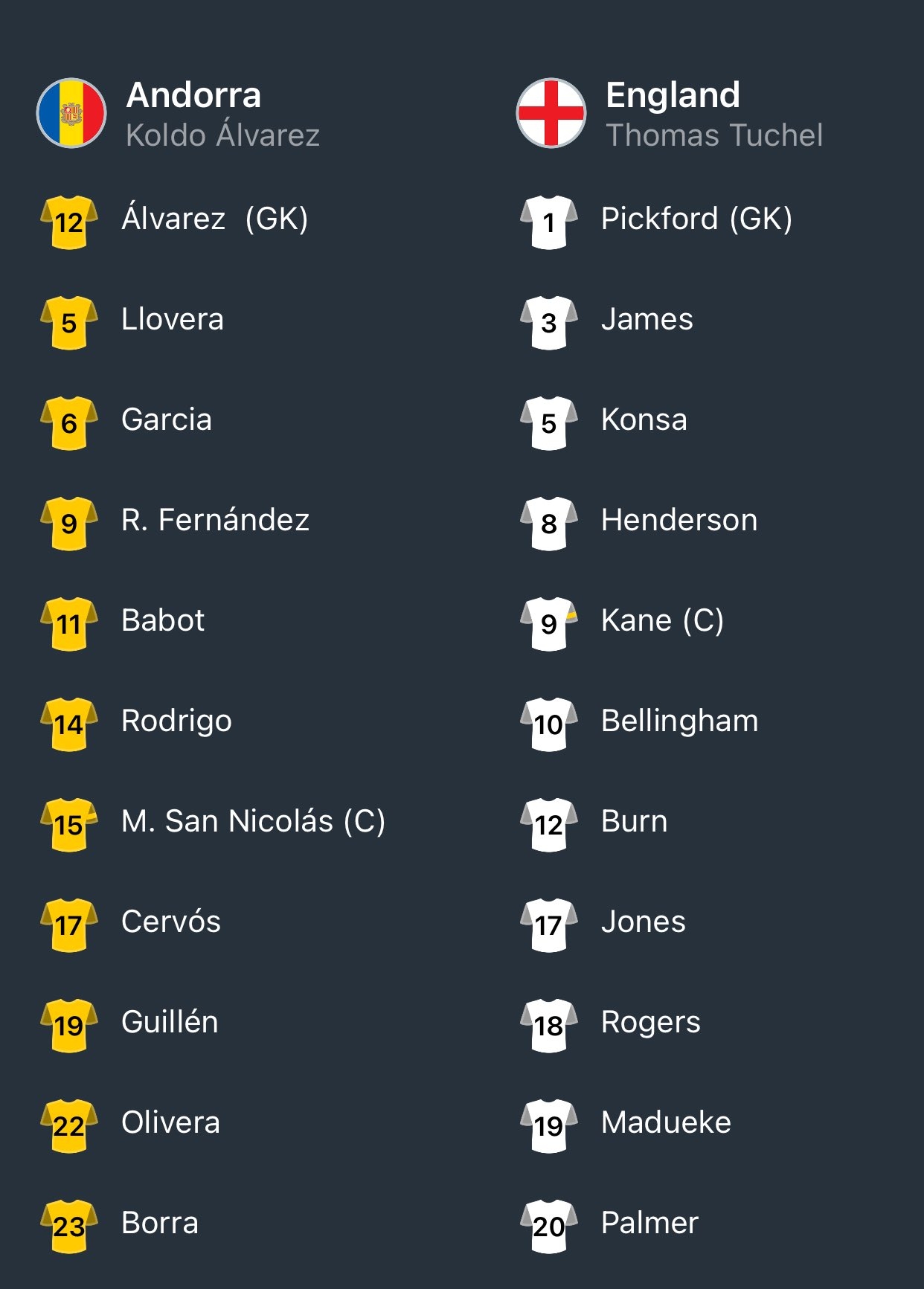Tap Palmer's number 20 shirt icon
Screen dimensions: 924x1289
coord(549,1226)
